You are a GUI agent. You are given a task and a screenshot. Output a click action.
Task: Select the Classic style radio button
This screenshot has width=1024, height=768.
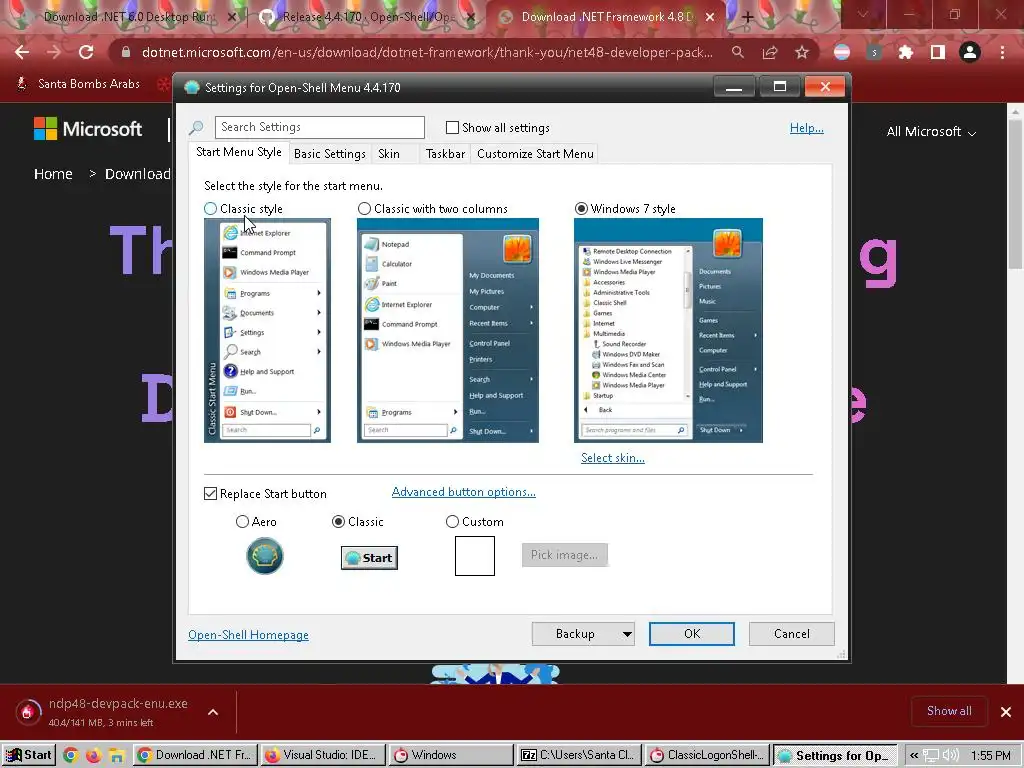click(x=210, y=209)
